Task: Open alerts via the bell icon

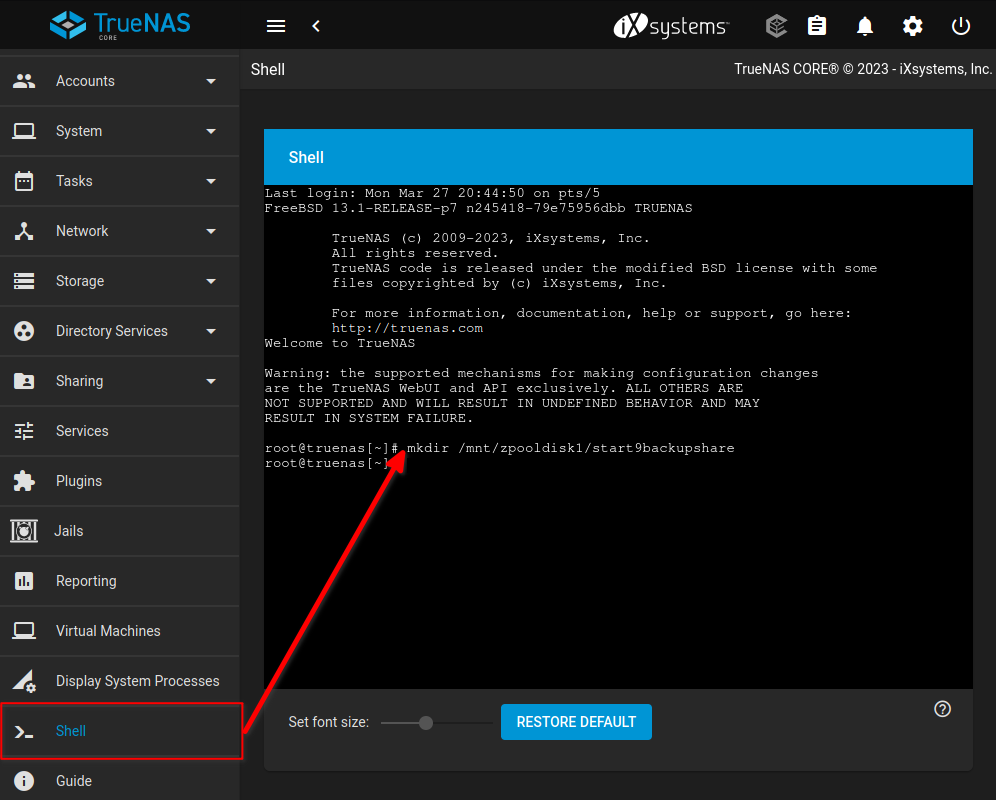Action: click(x=865, y=26)
